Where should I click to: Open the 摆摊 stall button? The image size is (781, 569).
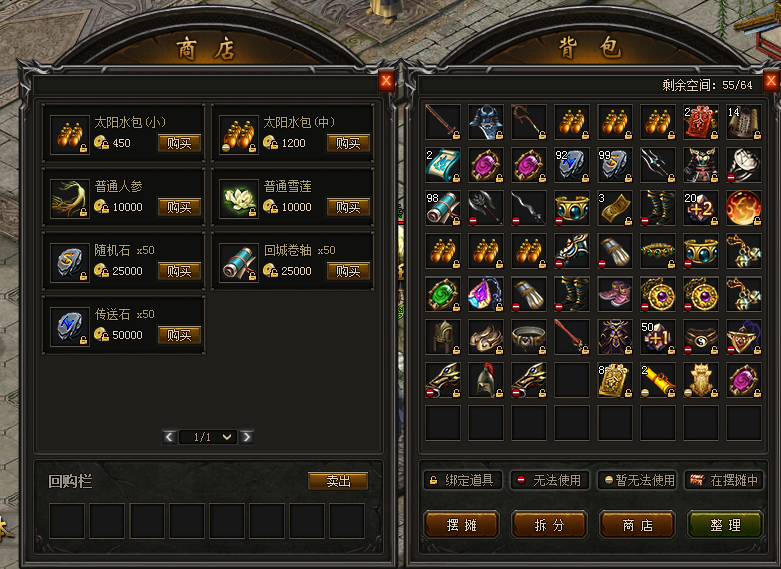click(462, 525)
